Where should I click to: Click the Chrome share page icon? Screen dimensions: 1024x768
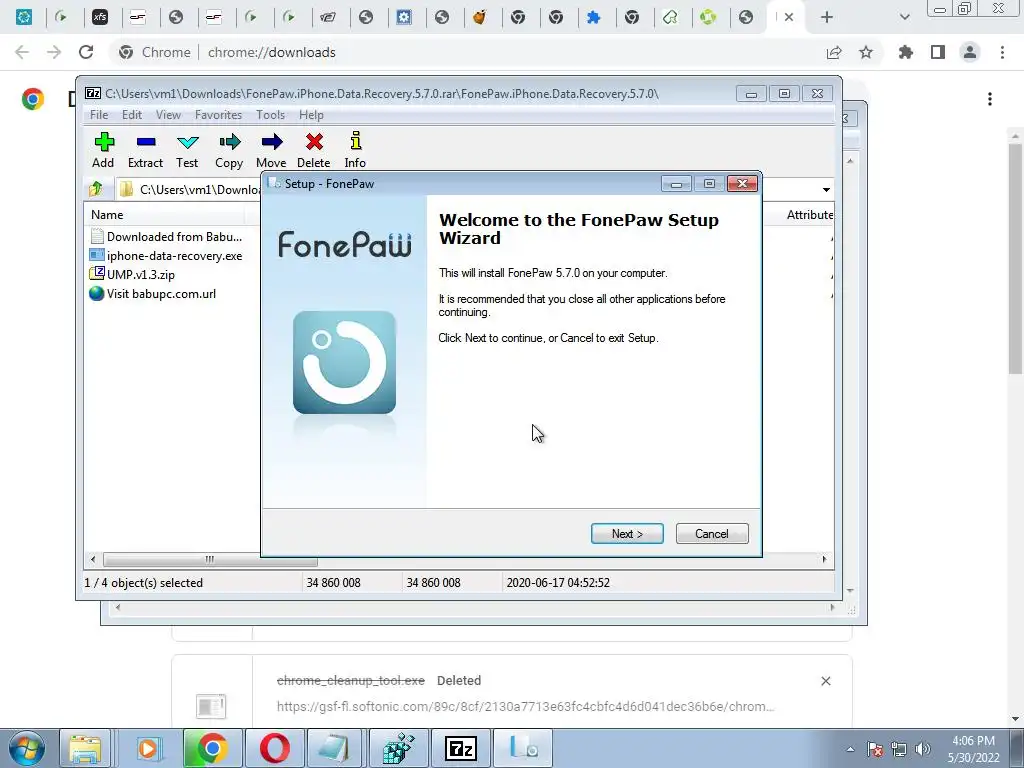834,52
